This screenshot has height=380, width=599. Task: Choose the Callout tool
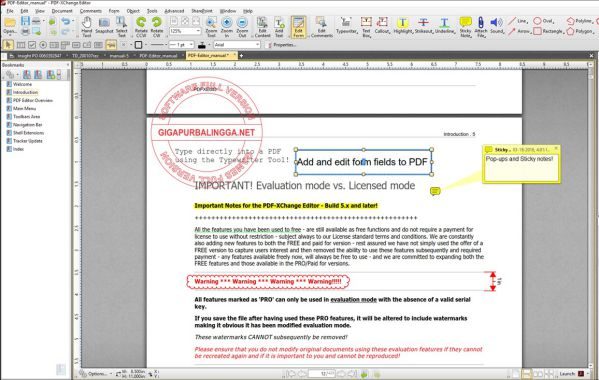(x=382, y=26)
